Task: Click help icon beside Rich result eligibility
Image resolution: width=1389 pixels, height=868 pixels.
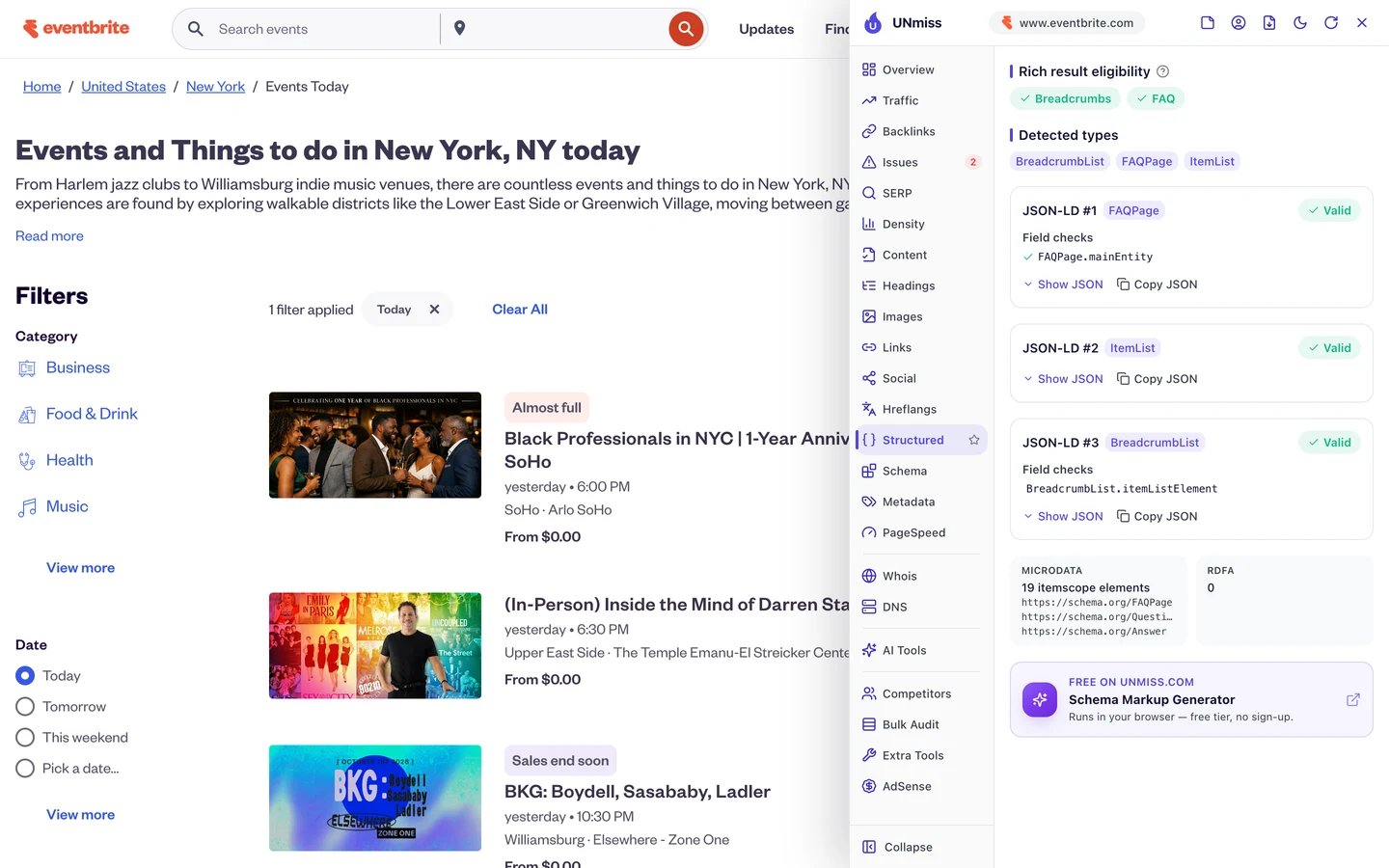Action: [1163, 71]
